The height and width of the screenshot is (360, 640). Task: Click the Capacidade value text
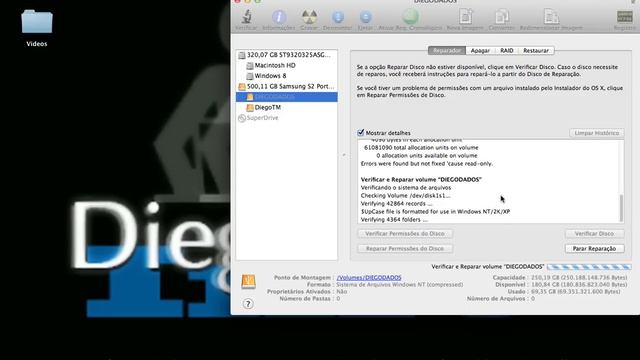point(579,278)
